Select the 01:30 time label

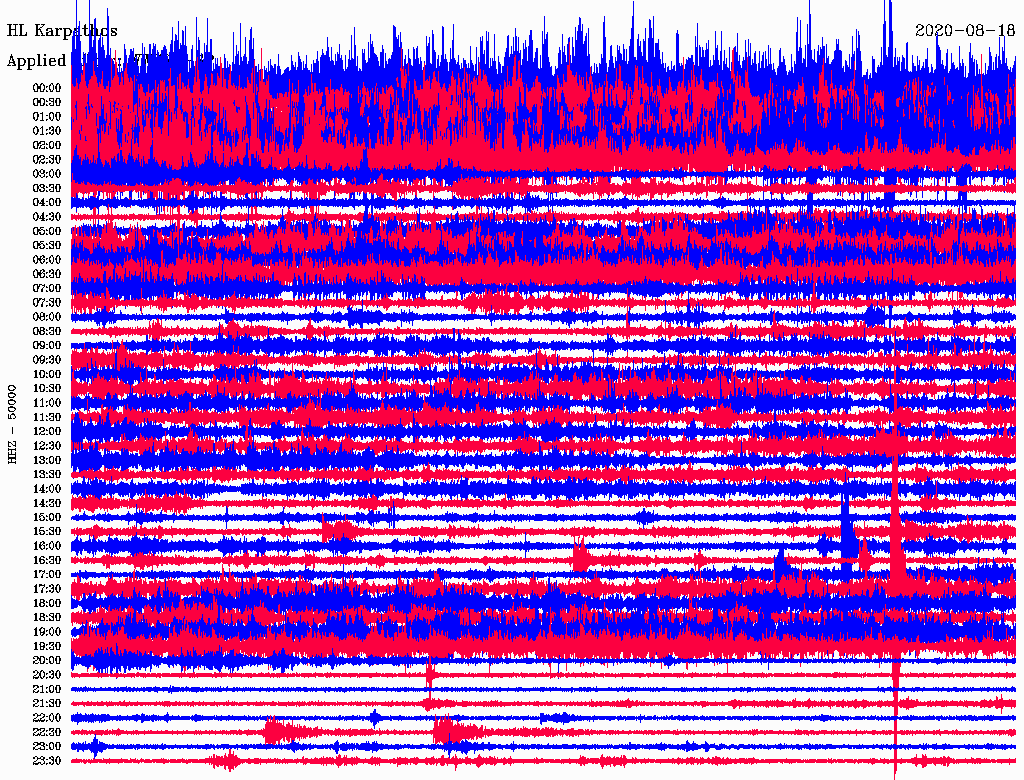coord(47,131)
